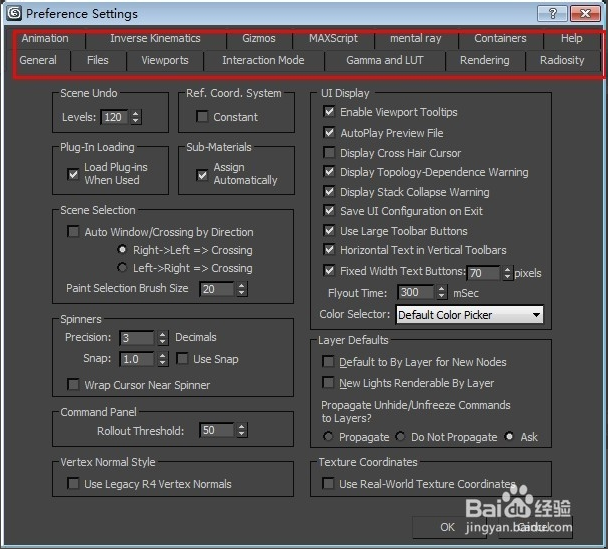
Task: Toggle Load Plug-ins When Used
Action: (x=73, y=174)
